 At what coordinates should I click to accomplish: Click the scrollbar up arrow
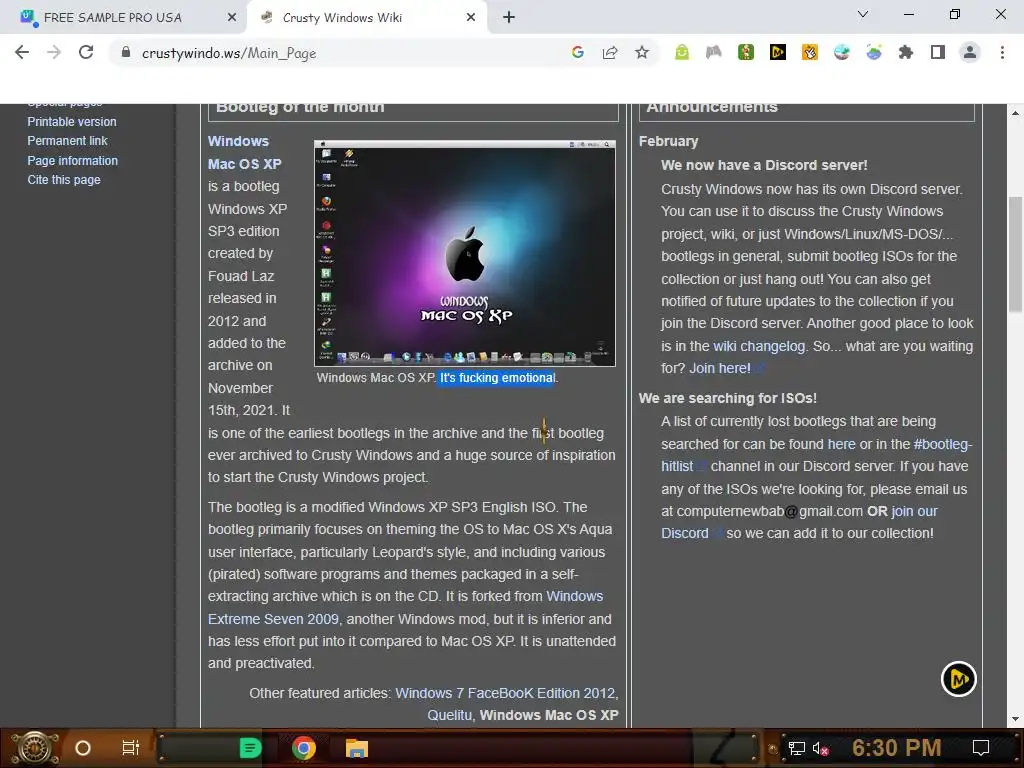[x=1015, y=112]
